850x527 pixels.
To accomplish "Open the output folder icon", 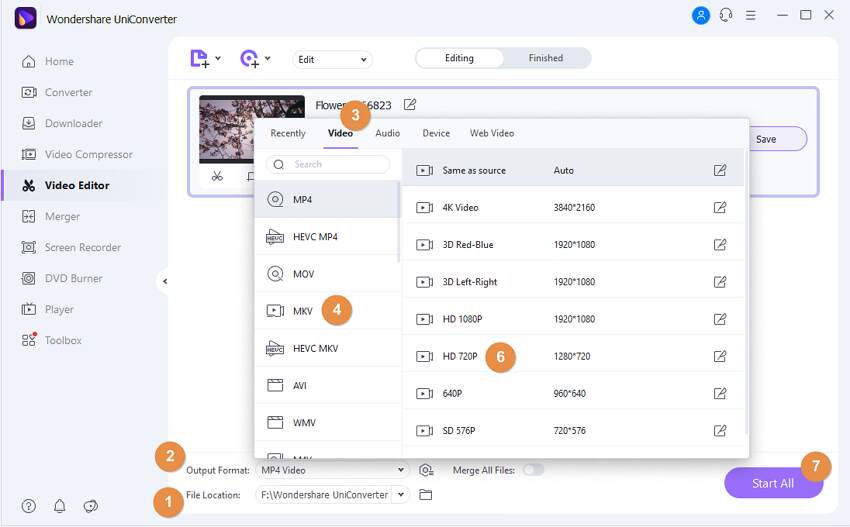I will (x=426, y=494).
